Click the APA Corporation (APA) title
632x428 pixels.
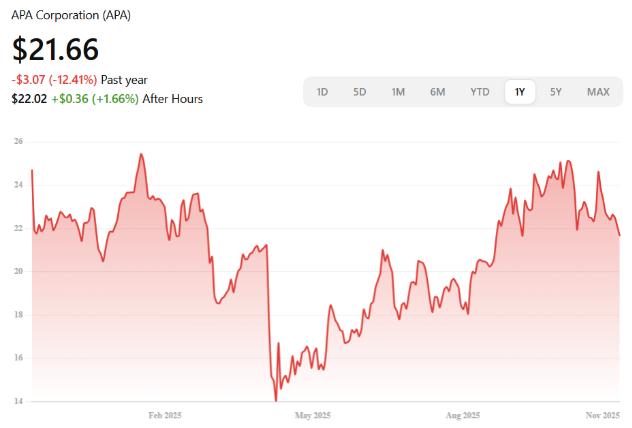tap(71, 16)
